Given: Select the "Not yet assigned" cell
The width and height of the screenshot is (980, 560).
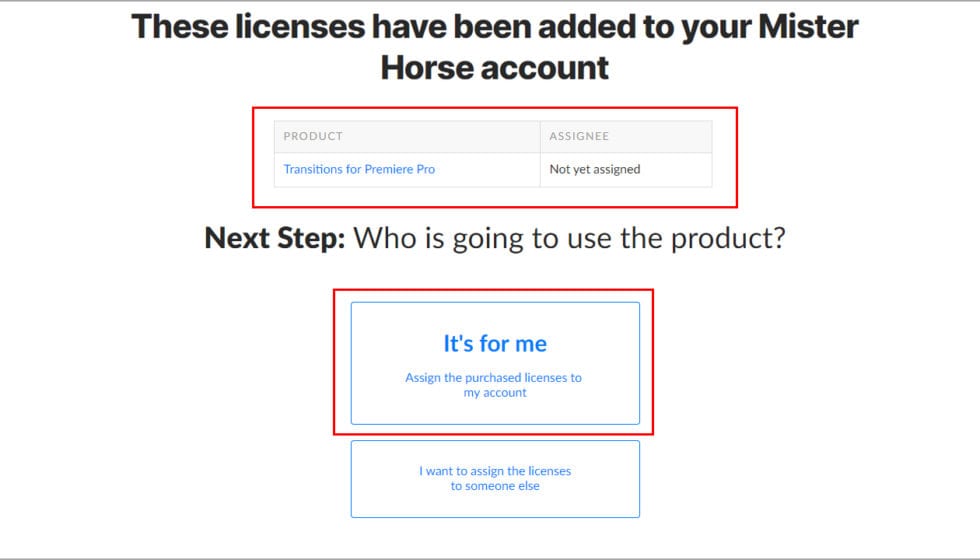Looking at the screenshot, I should pyautogui.click(x=595, y=169).
